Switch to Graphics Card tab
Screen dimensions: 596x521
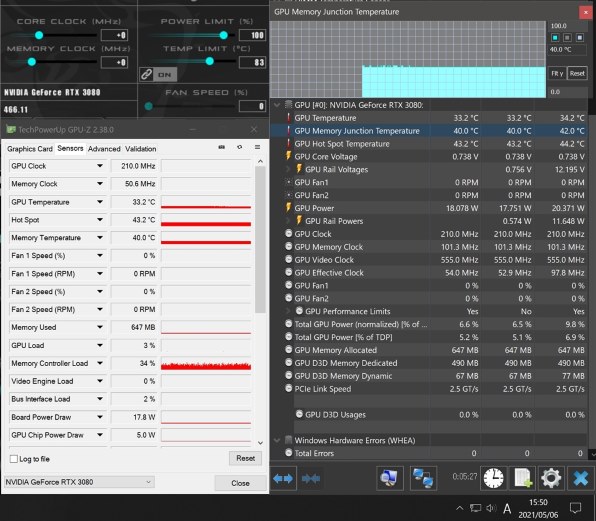pos(30,149)
